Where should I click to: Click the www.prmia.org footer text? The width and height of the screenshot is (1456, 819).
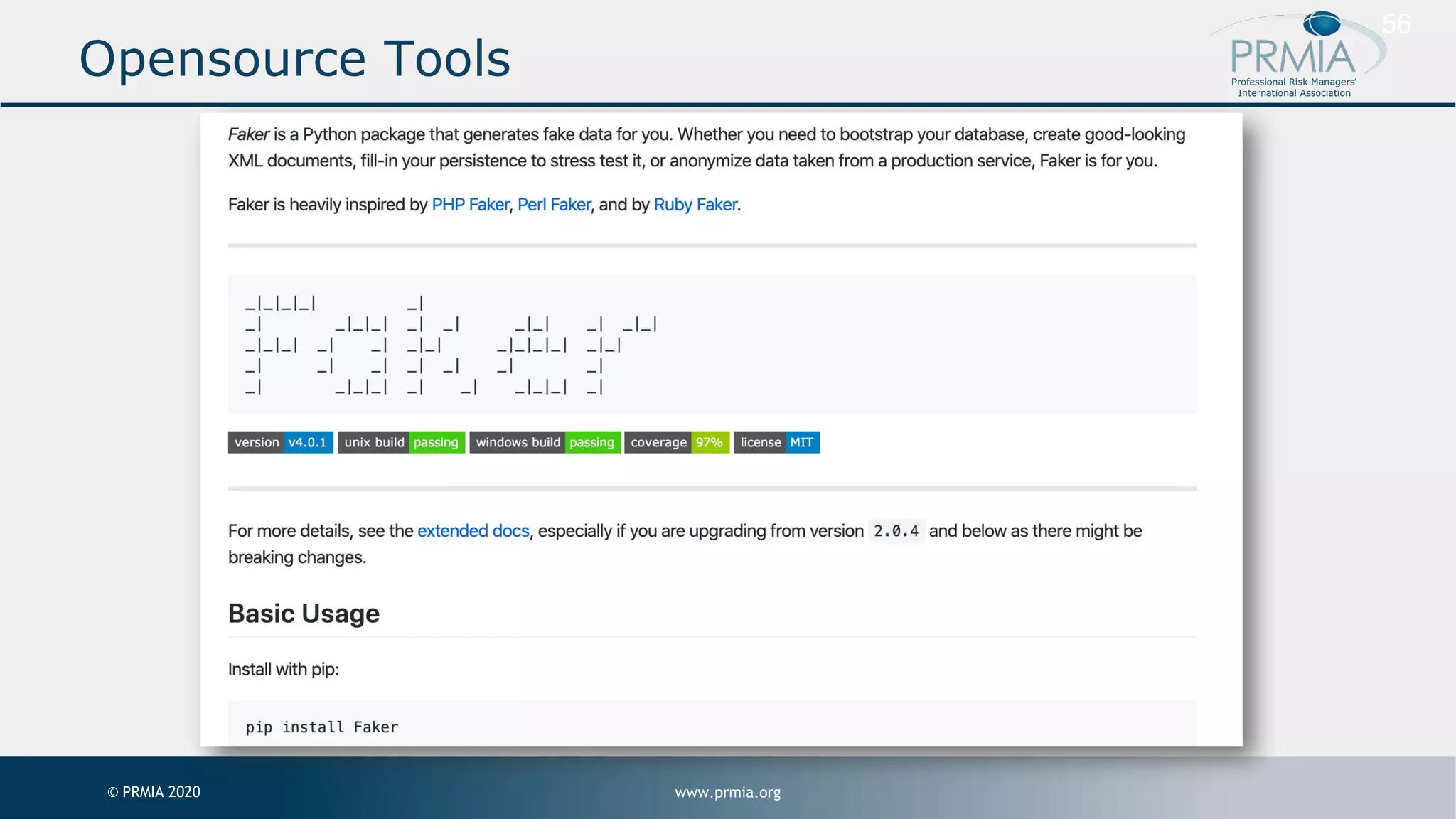click(727, 792)
